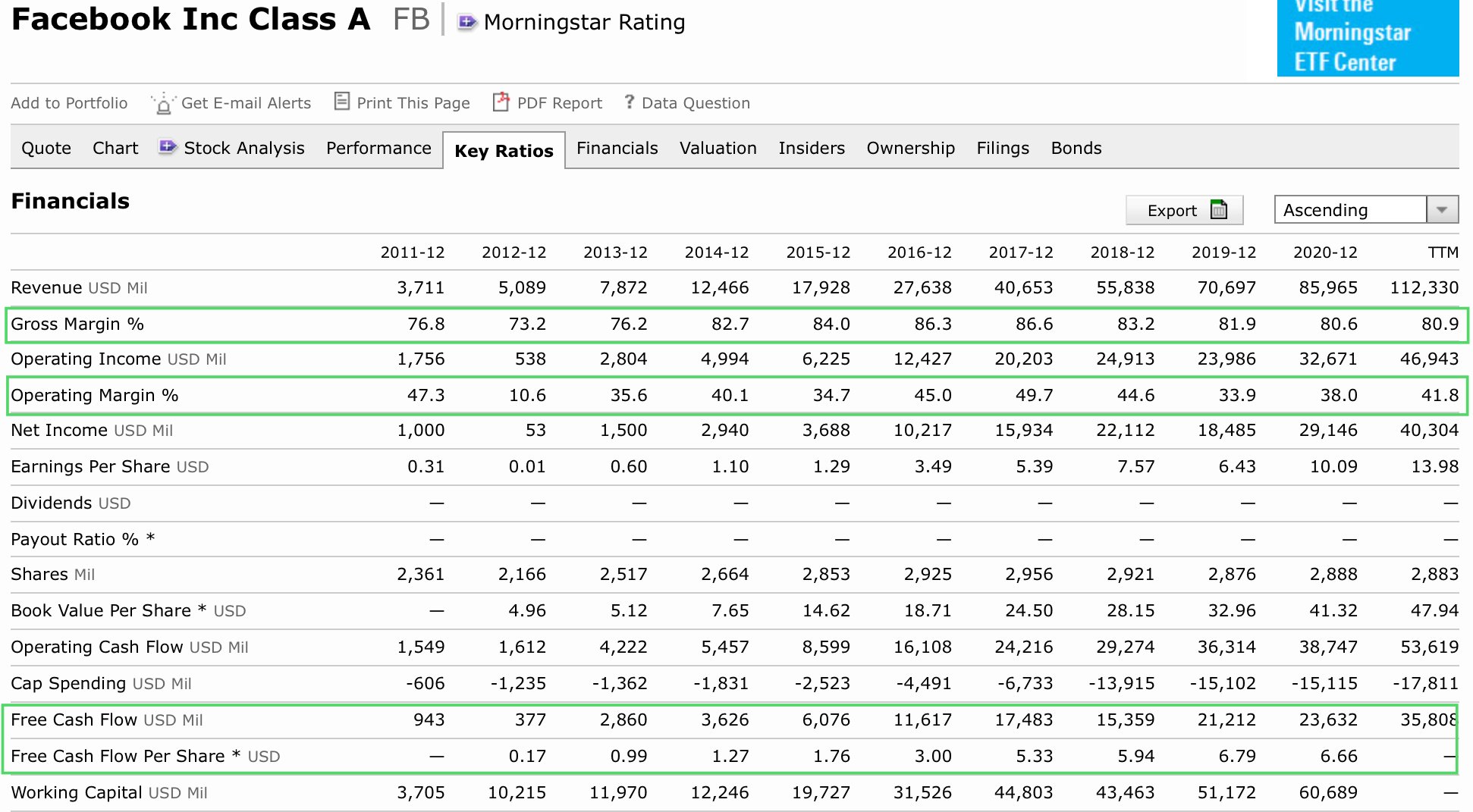1473x812 pixels.
Task: Click the Data Question mark icon
Action: tap(629, 102)
